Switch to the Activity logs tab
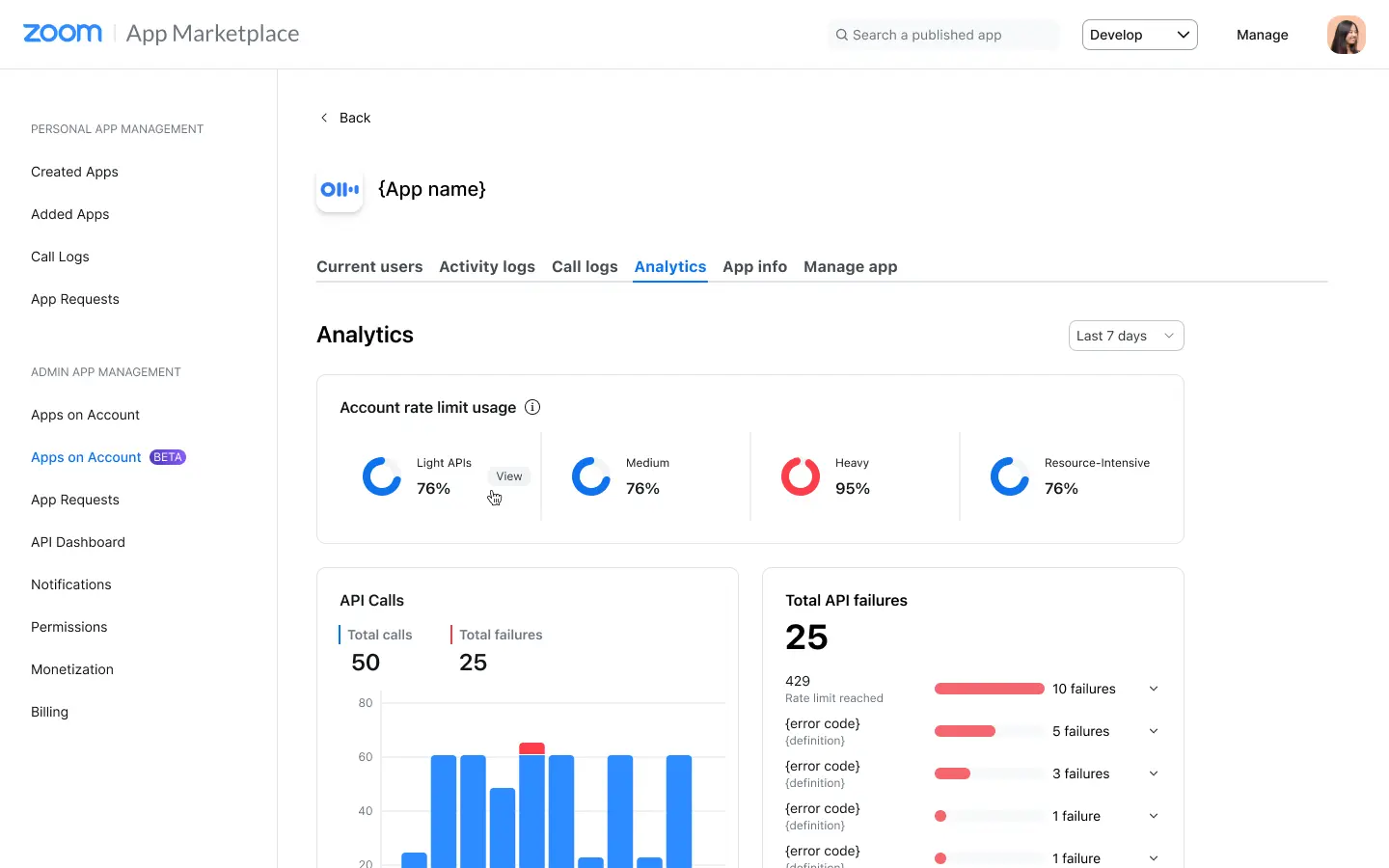Image resolution: width=1389 pixels, height=868 pixels. [487, 266]
